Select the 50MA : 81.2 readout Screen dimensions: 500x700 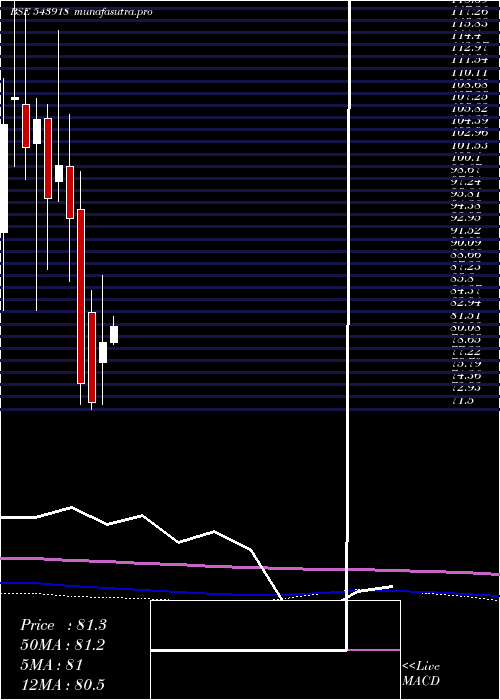(63, 645)
